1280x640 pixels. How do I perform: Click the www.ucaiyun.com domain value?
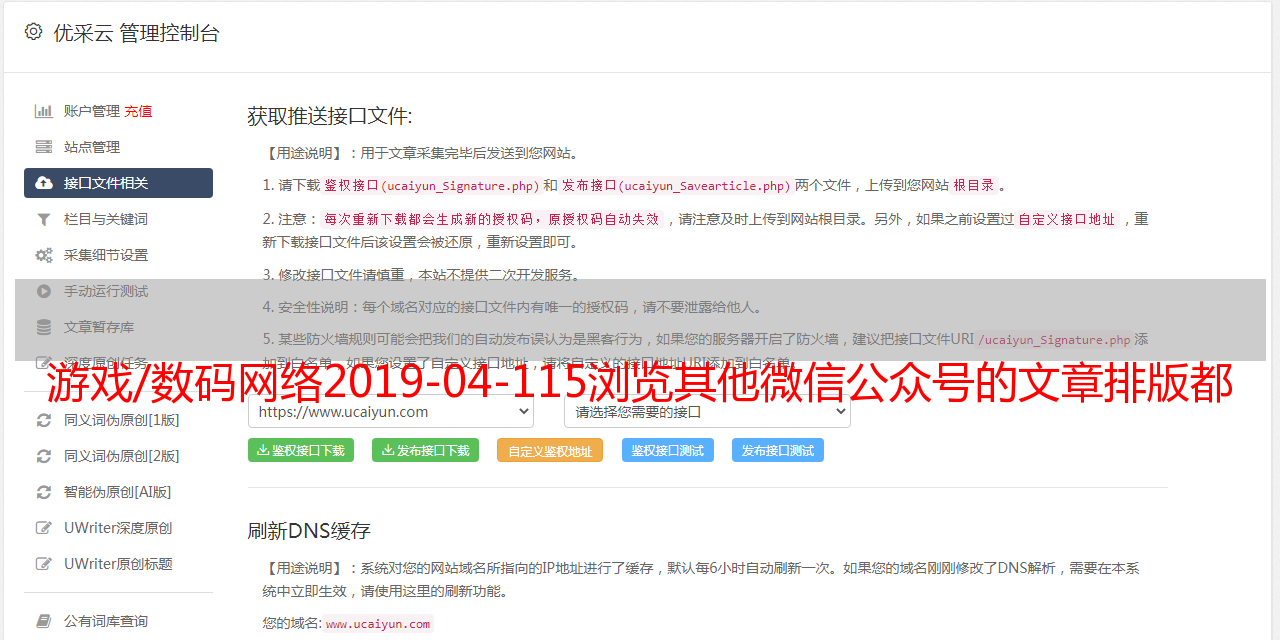(378, 624)
